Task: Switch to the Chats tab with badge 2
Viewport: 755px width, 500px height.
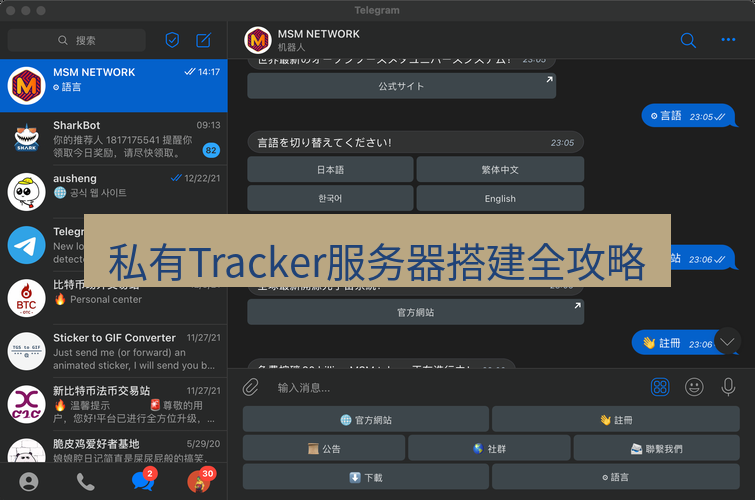Action: coord(143,481)
